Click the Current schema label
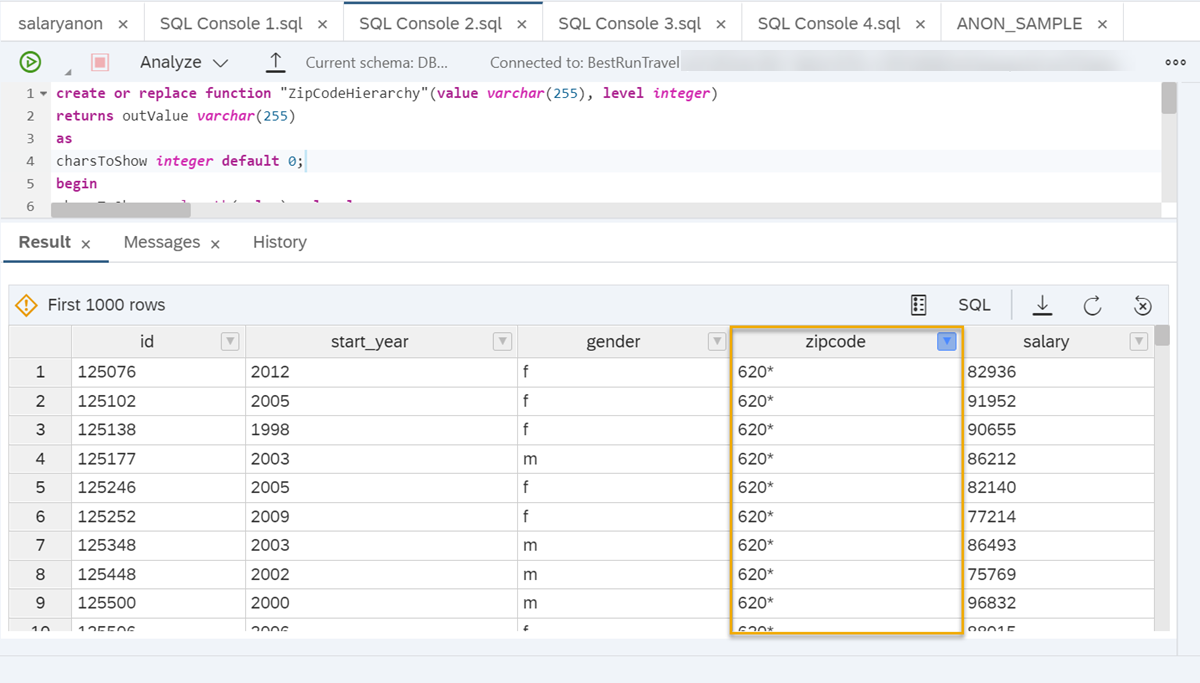1200x683 pixels. coord(377,62)
